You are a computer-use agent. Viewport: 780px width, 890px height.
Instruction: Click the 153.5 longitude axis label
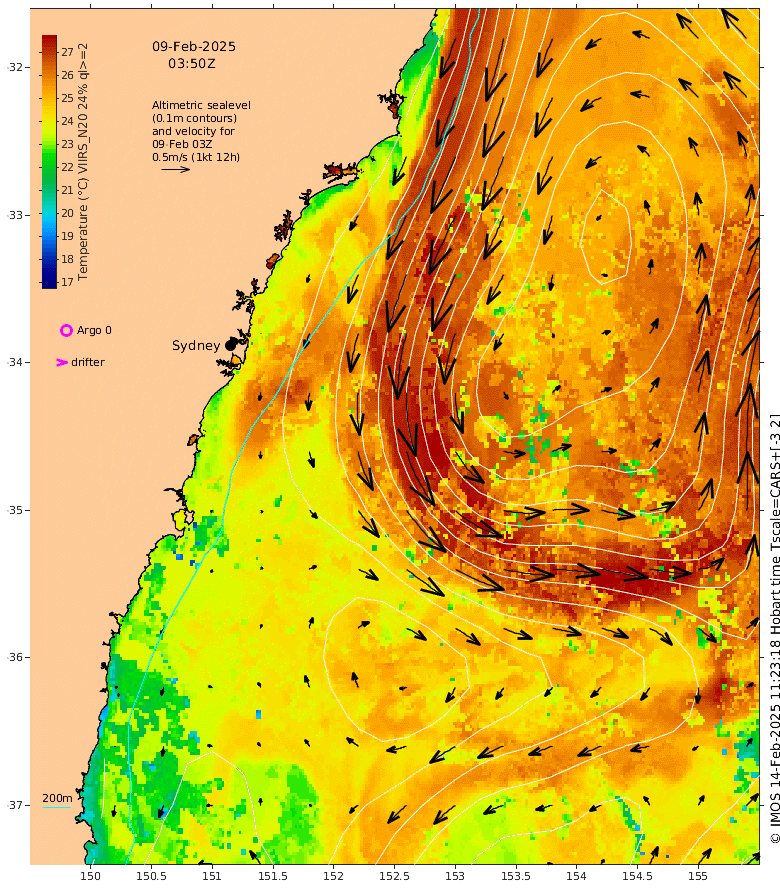coord(515,876)
